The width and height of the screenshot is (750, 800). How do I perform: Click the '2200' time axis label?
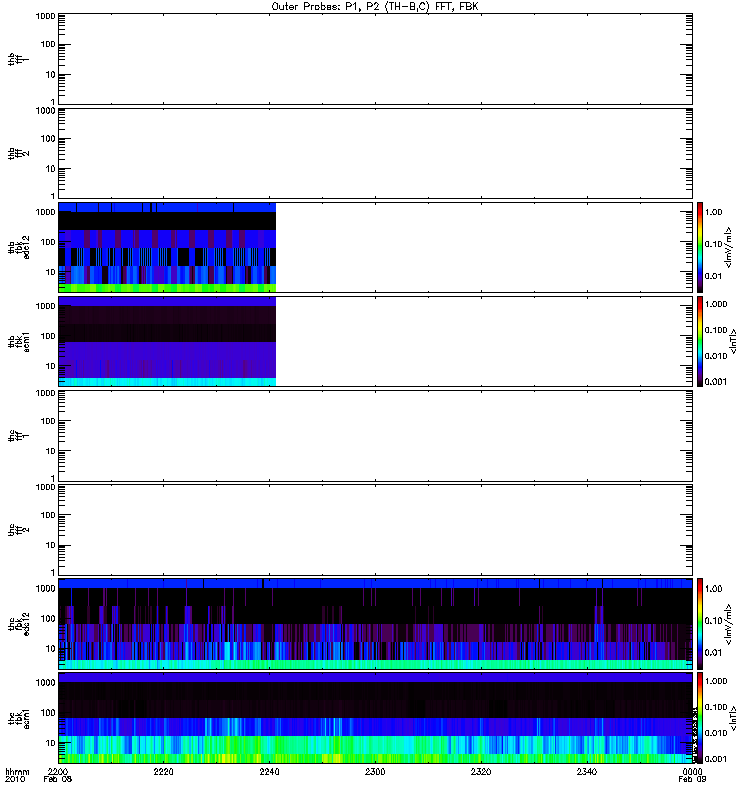tap(58, 771)
